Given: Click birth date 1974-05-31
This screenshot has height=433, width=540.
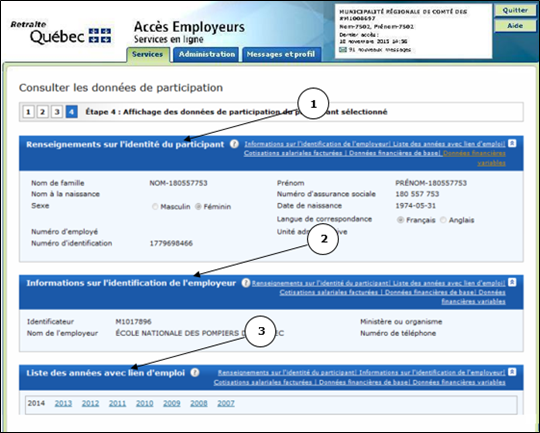Looking at the screenshot, I should (x=415, y=206).
